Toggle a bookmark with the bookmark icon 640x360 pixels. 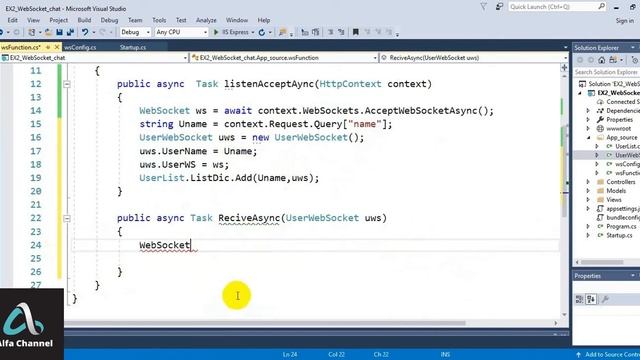[356, 32]
